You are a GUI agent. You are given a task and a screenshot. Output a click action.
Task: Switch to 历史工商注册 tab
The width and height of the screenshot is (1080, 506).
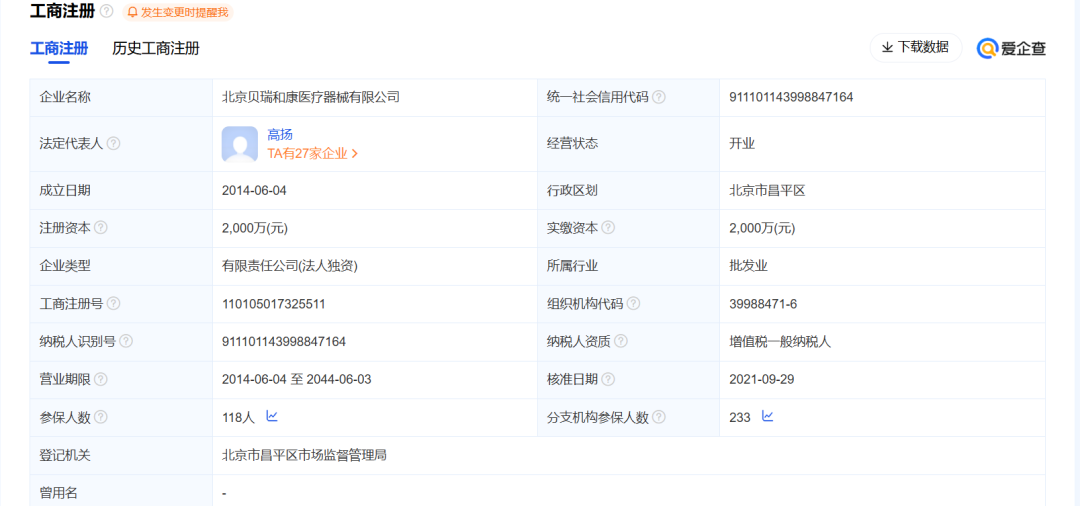(x=156, y=48)
